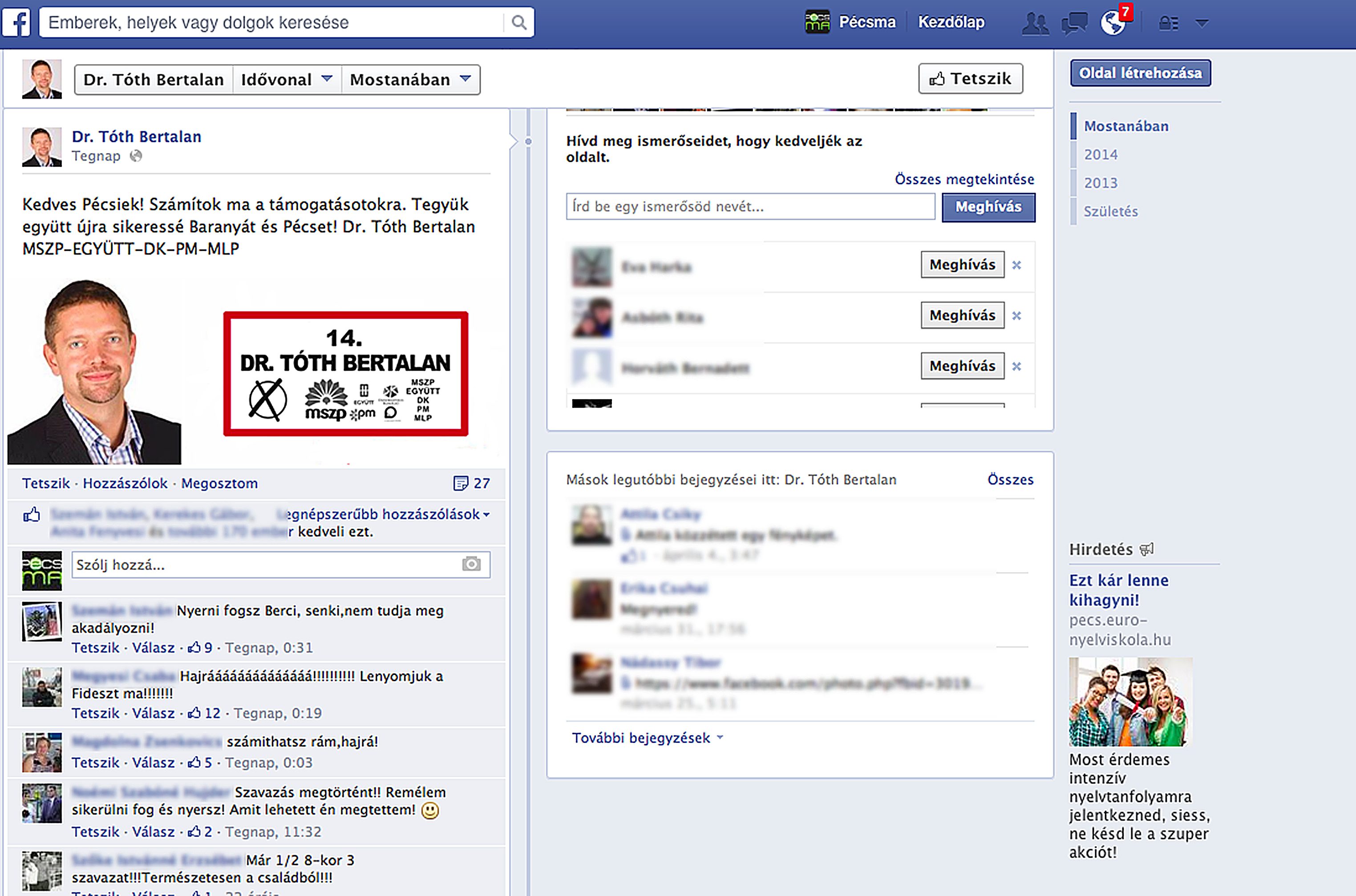Click the Hirdetés megaphone icon
This screenshot has height=896, width=1356.
tap(1147, 550)
